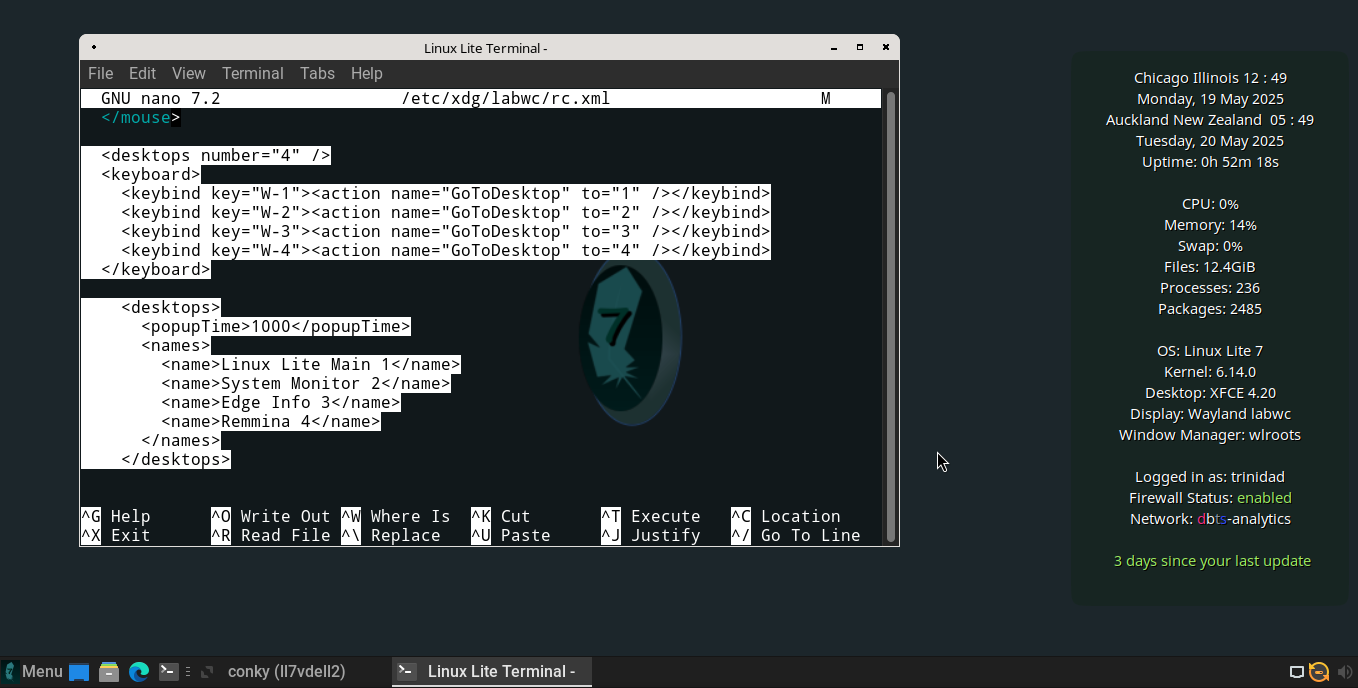Open the File menu in the terminal
This screenshot has height=688, width=1358.
[x=100, y=73]
